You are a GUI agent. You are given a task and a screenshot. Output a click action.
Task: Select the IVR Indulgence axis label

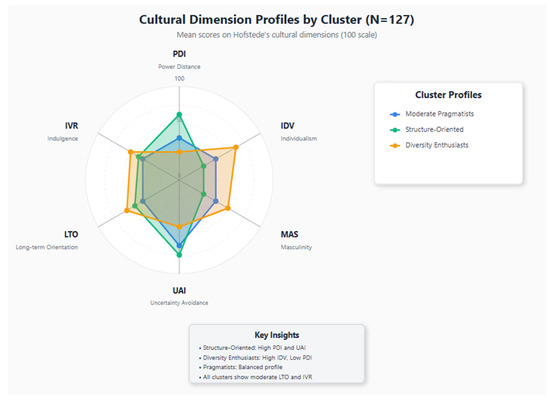63,132
